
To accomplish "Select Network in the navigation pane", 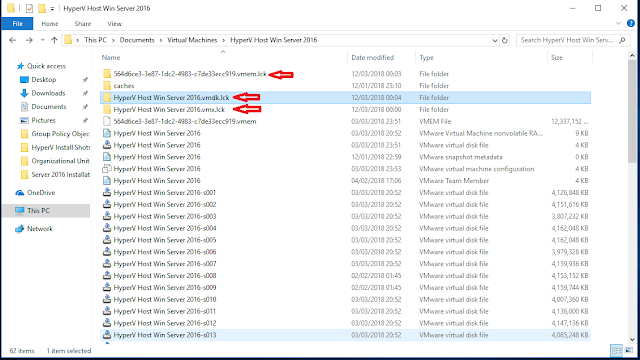I will pos(40,229).
